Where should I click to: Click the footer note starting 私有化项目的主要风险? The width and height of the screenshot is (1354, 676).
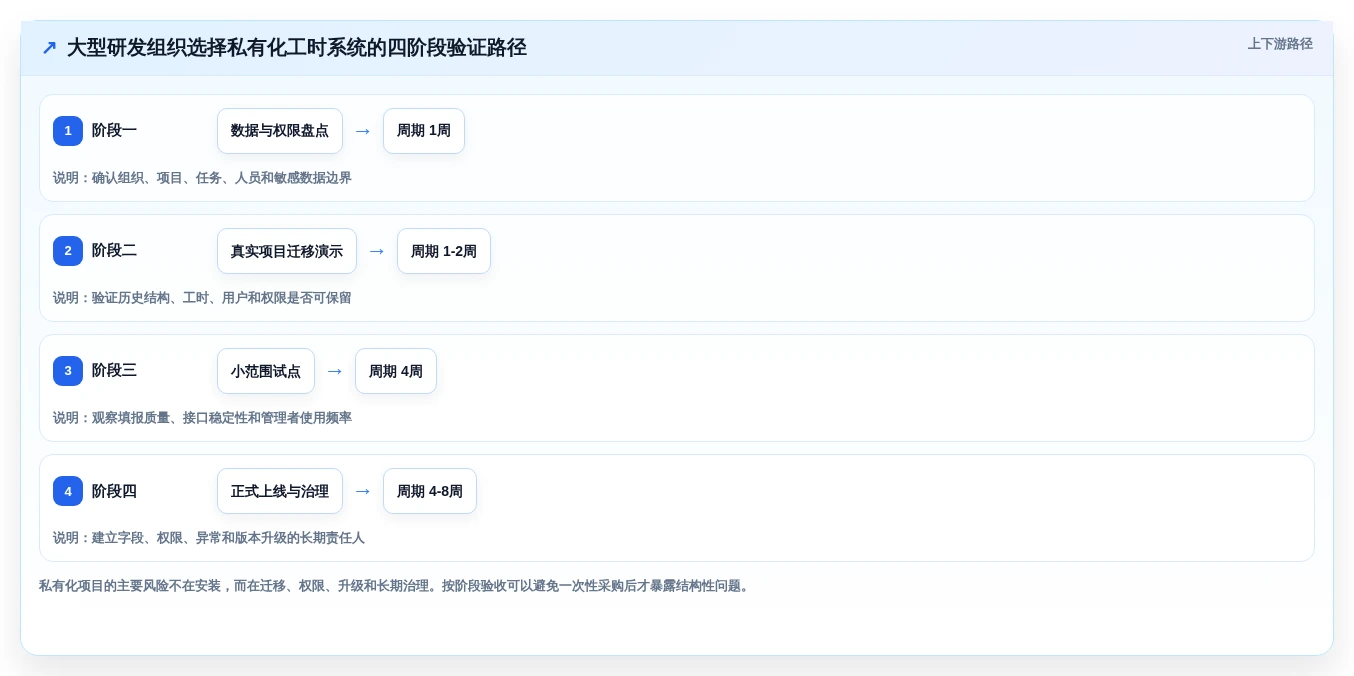click(x=395, y=586)
